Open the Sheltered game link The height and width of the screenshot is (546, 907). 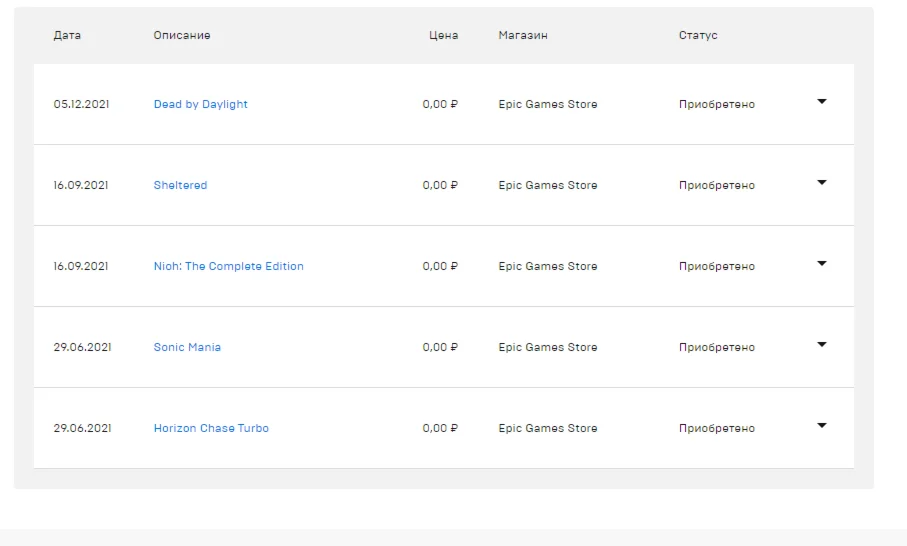(x=180, y=185)
